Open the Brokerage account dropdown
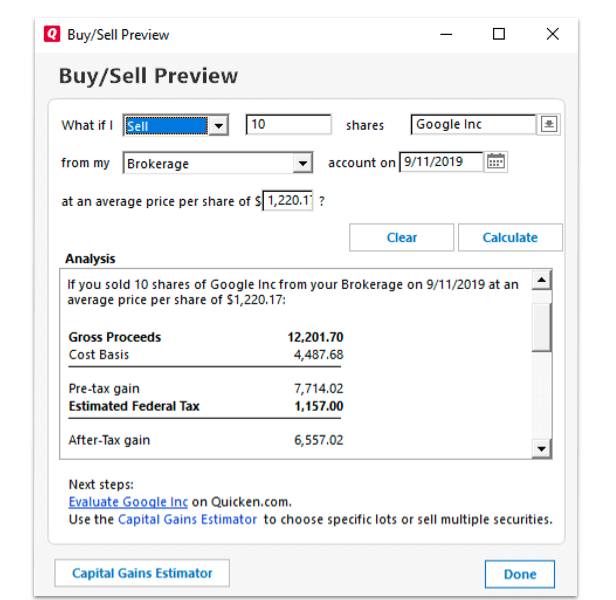The image size is (616, 600). pyautogui.click(x=303, y=163)
